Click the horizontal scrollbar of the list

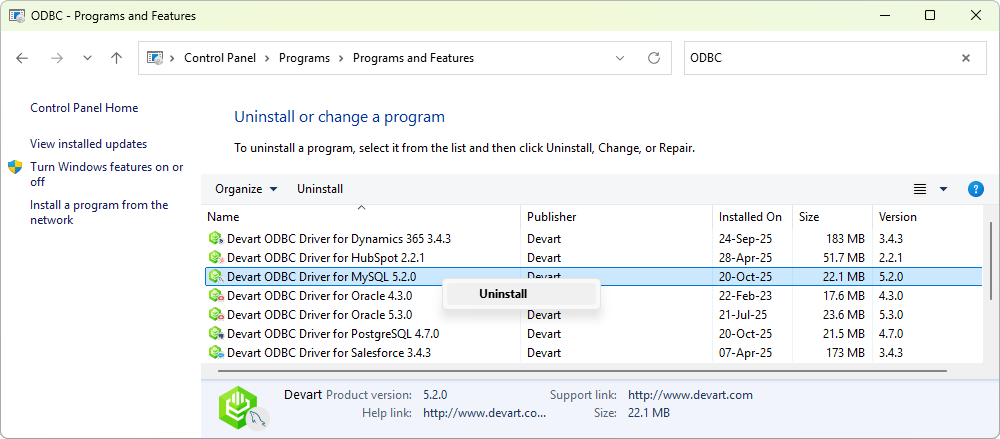pos(582,369)
